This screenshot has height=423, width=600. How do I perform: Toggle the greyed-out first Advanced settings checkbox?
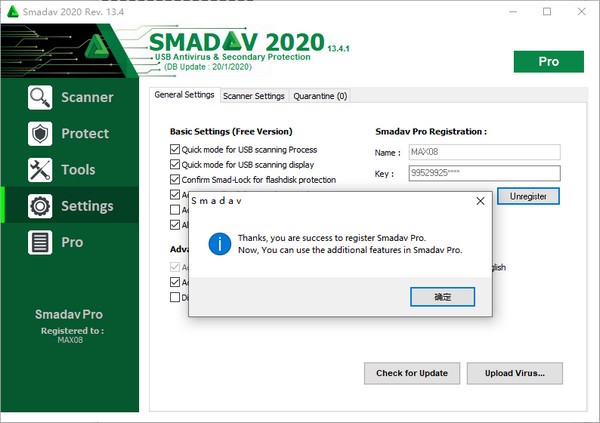pyautogui.click(x=175, y=267)
